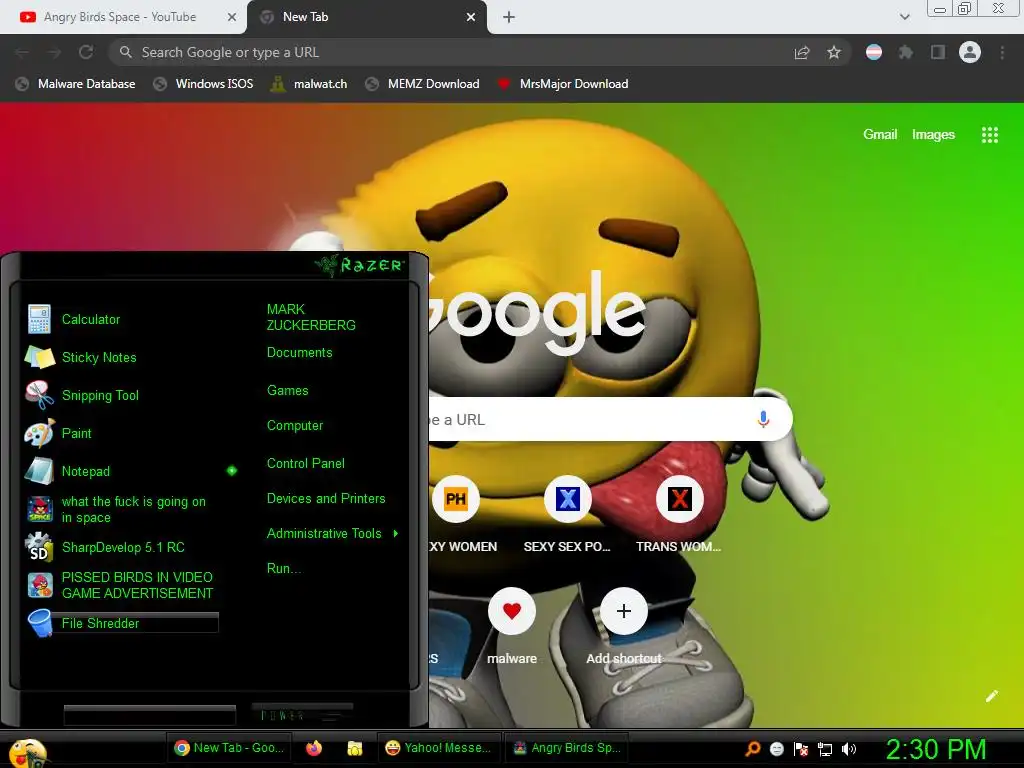The width and height of the screenshot is (1024, 768).
Task: Open File Shredder in the start menu
Action: (123, 623)
